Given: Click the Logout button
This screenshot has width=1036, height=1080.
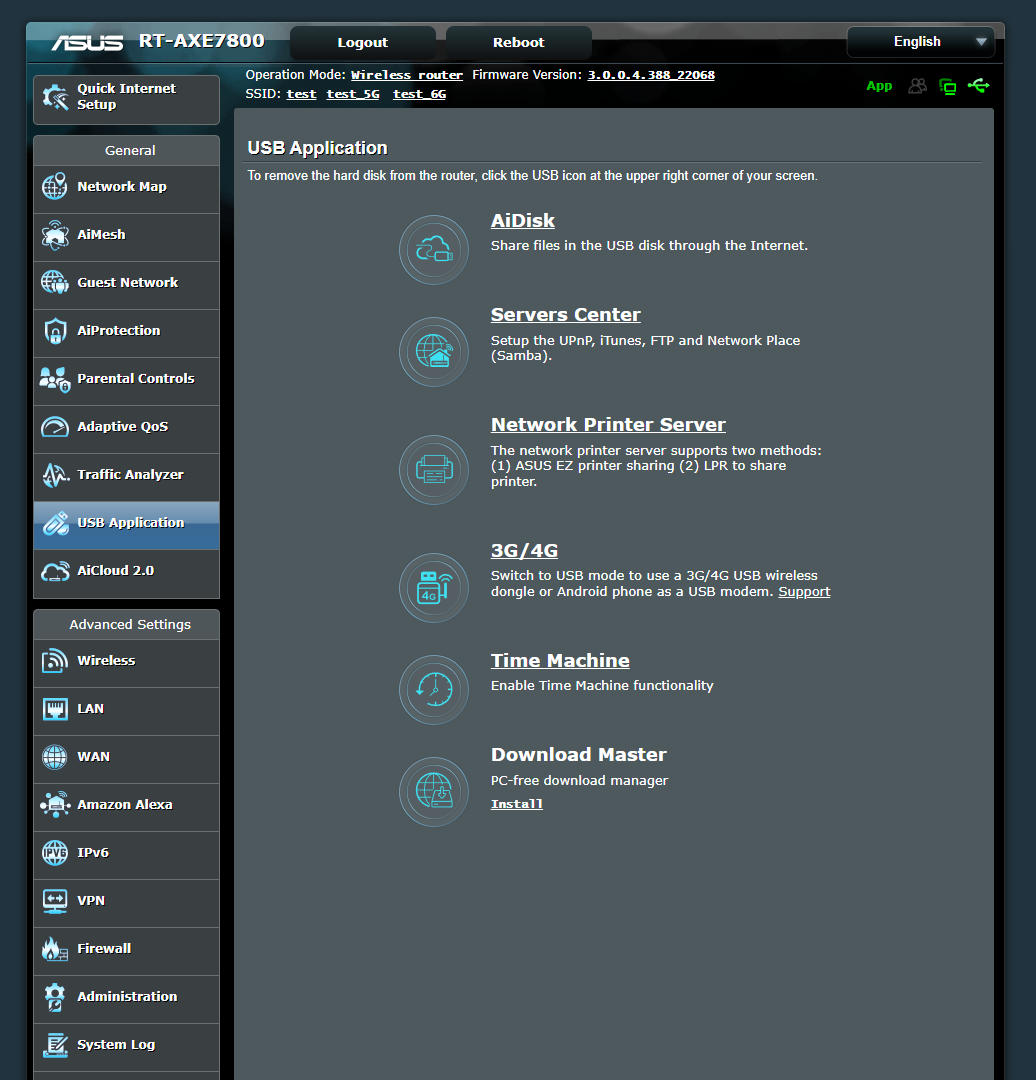Looking at the screenshot, I should [363, 43].
